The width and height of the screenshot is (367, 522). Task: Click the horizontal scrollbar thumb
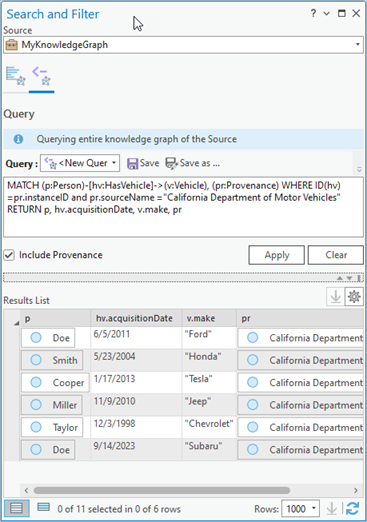[162, 490]
